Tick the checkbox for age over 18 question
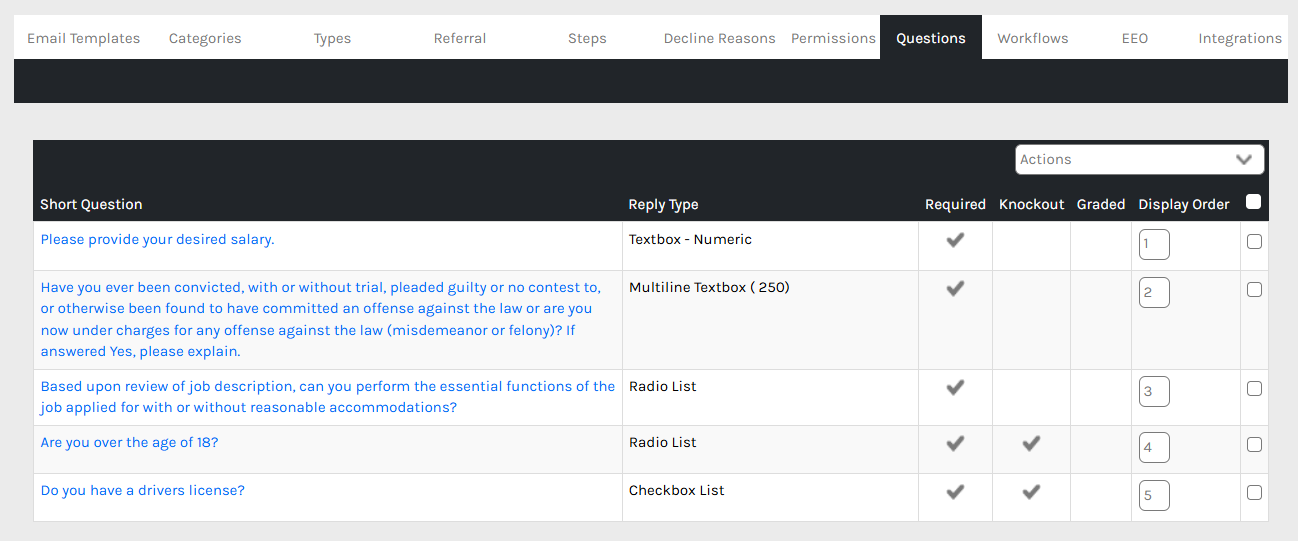Screen dimensions: 1298x541 [x=1254, y=444]
